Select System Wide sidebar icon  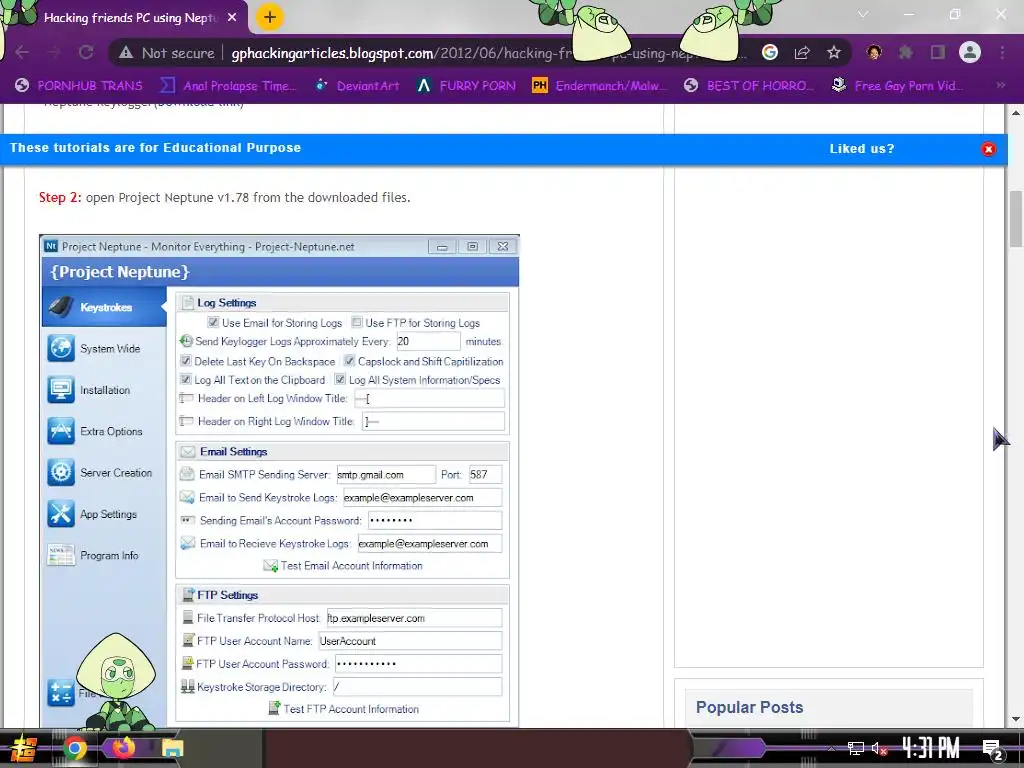tap(61, 348)
